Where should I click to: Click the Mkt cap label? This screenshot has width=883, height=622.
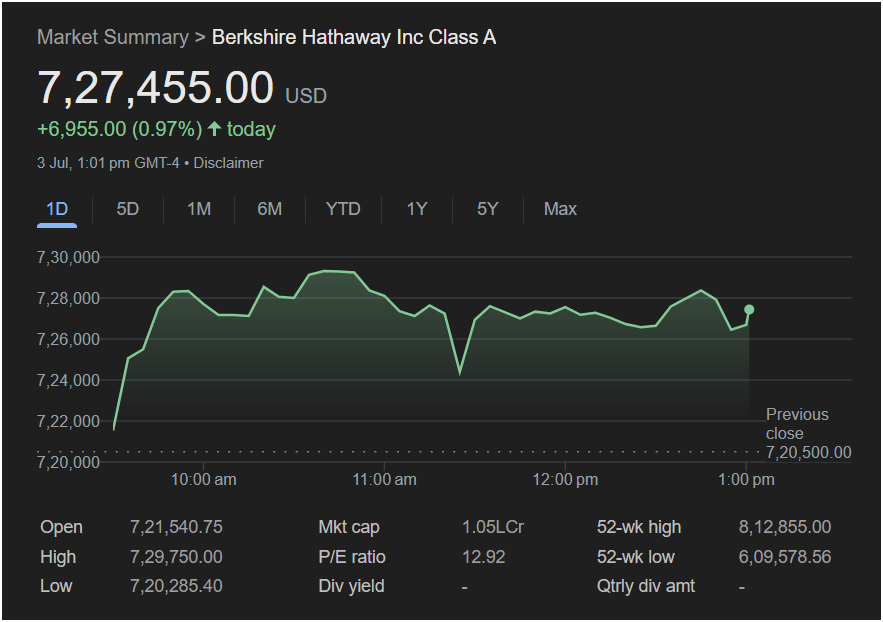tap(349, 527)
